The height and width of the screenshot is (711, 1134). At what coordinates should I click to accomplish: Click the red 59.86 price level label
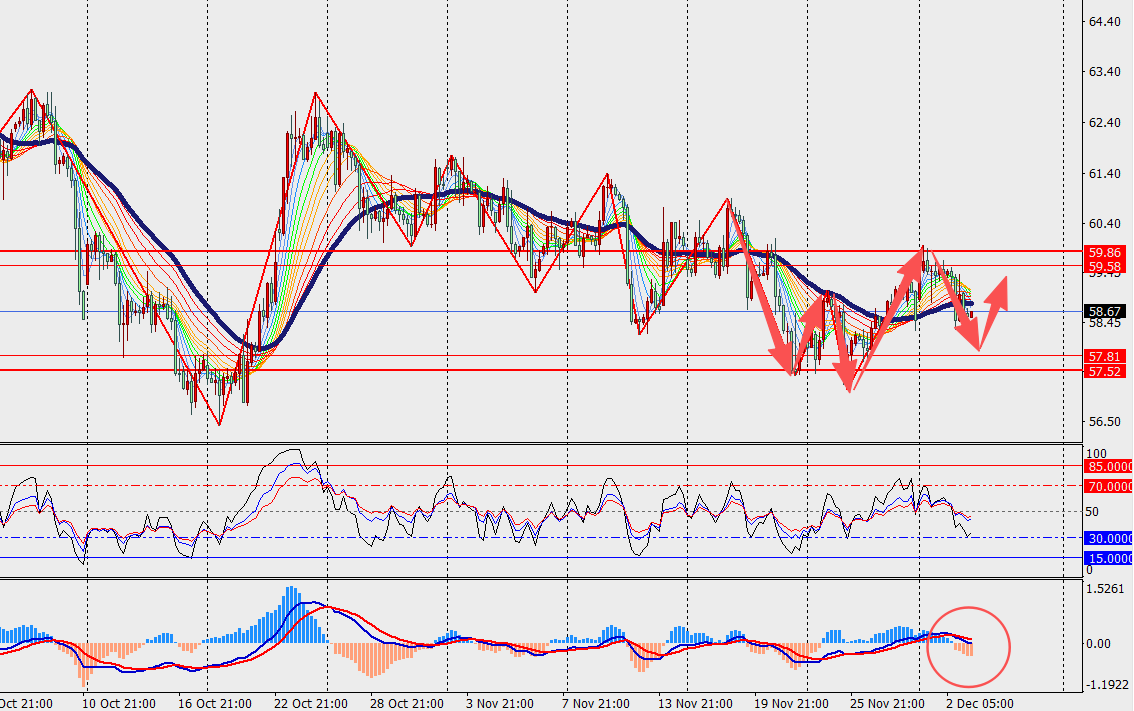1104,252
